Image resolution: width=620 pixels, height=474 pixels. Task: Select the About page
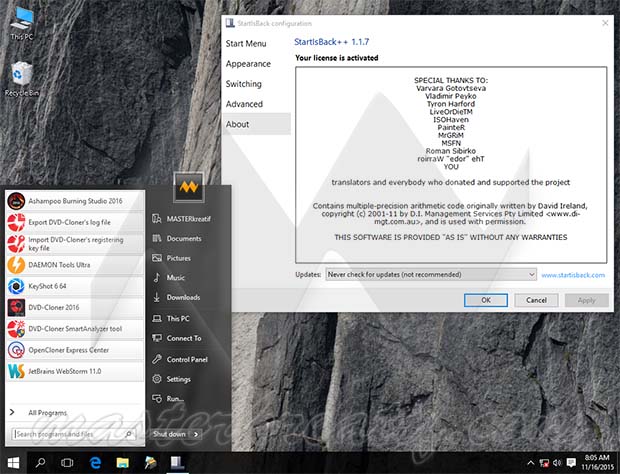pyautogui.click(x=256, y=124)
